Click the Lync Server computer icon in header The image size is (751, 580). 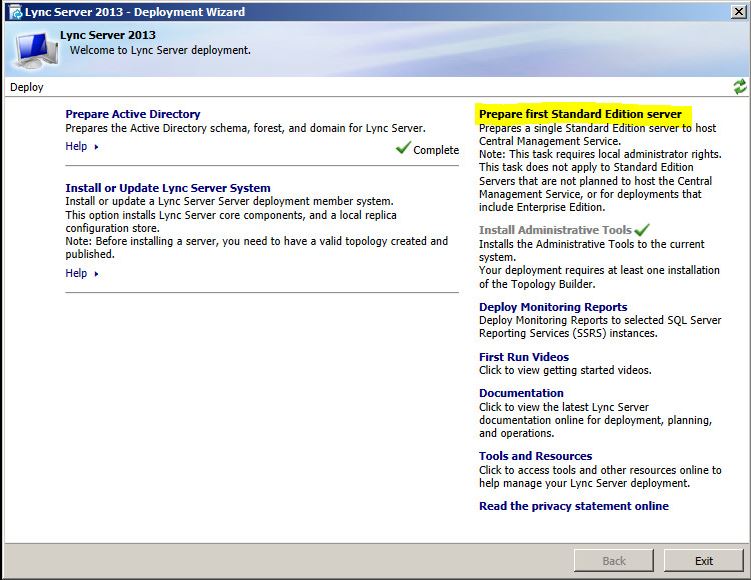[x=35, y=50]
